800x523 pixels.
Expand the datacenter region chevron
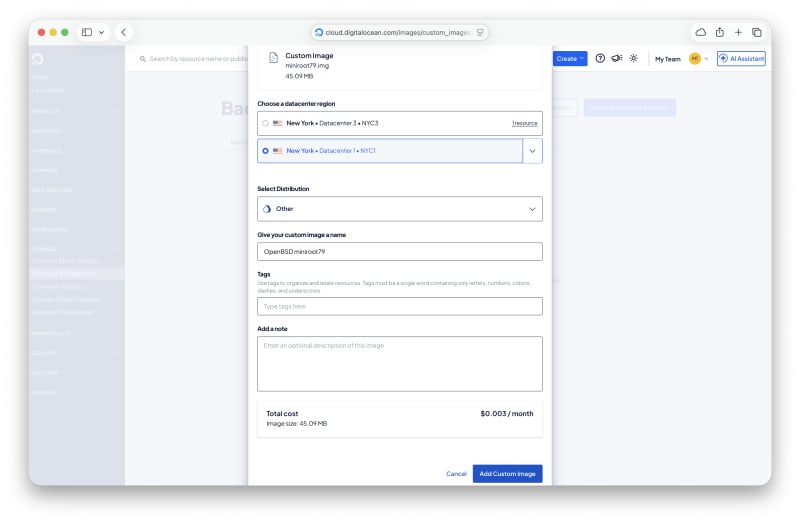pyautogui.click(x=532, y=151)
